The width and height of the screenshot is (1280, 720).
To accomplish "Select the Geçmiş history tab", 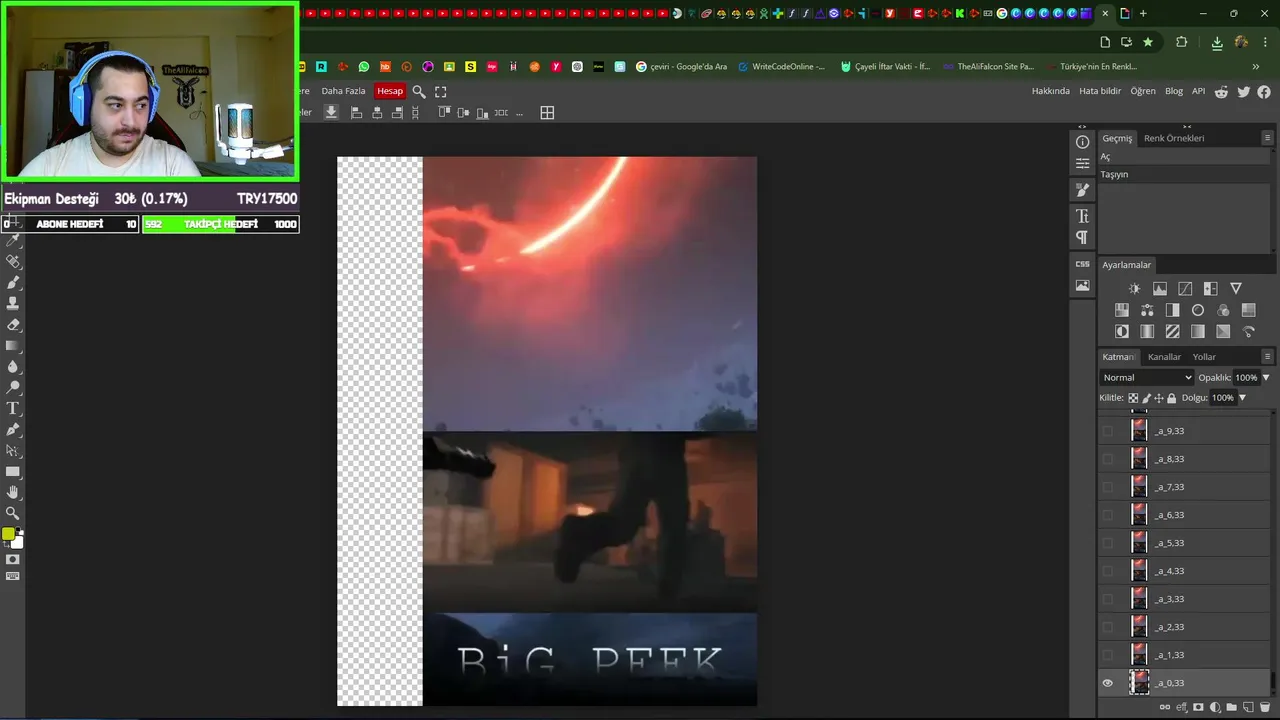I will point(1117,138).
